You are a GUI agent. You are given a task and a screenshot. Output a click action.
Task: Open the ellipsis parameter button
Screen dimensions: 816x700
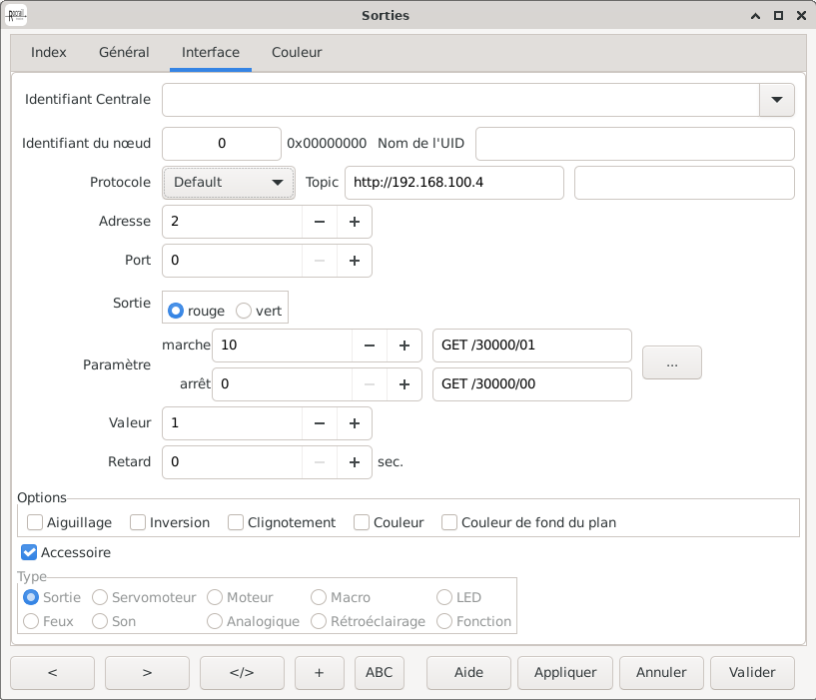click(x=671, y=365)
